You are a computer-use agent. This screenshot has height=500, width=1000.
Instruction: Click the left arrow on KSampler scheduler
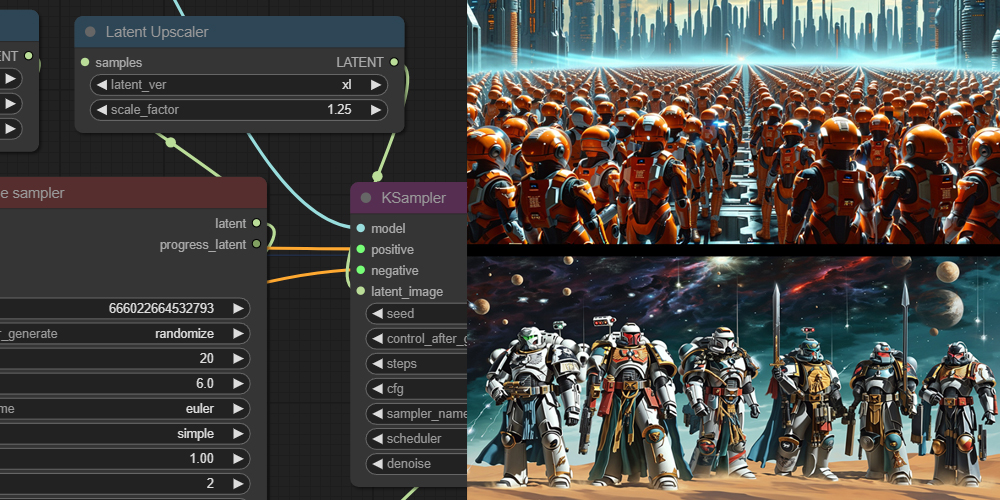click(377, 439)
